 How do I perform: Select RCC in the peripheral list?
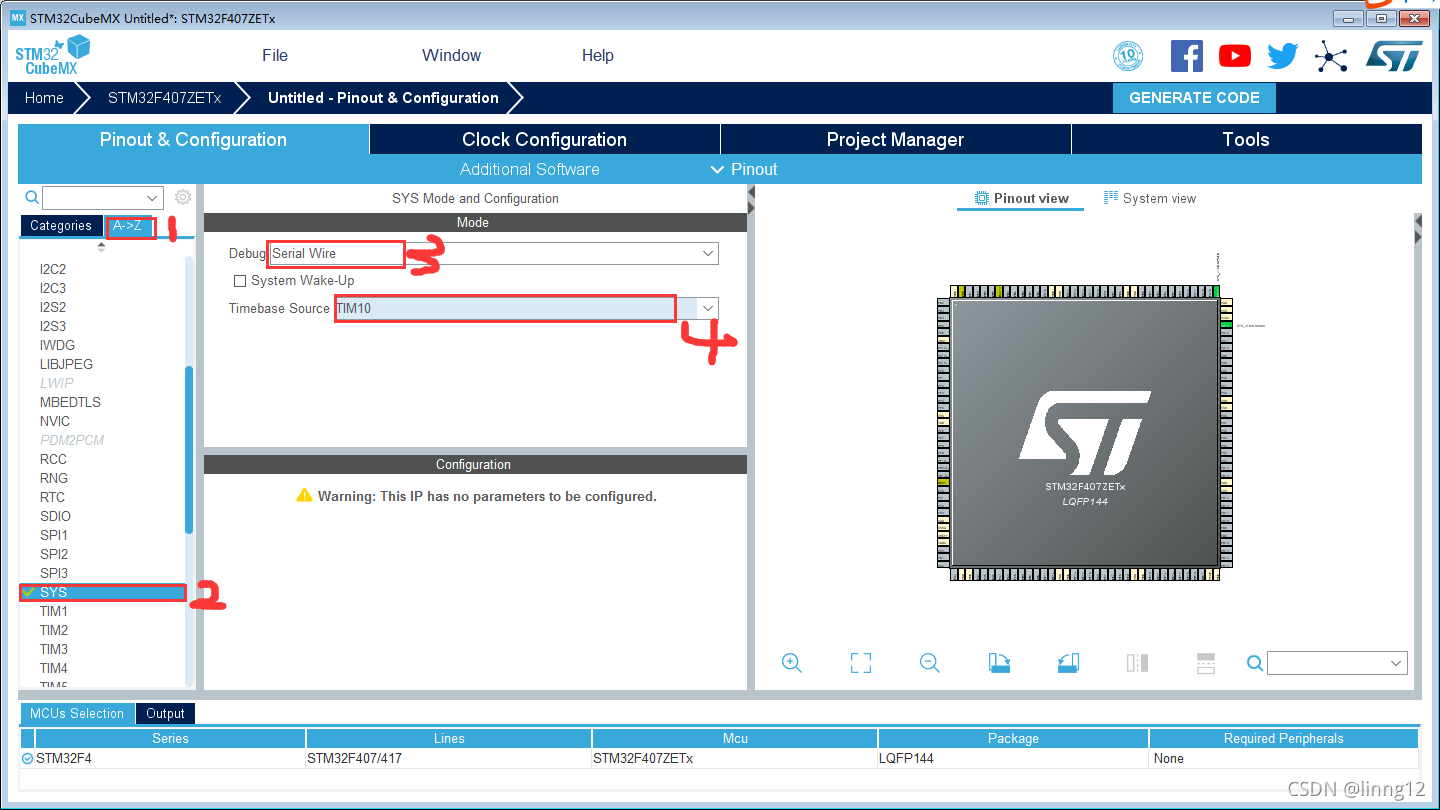(x=53, y=459)
